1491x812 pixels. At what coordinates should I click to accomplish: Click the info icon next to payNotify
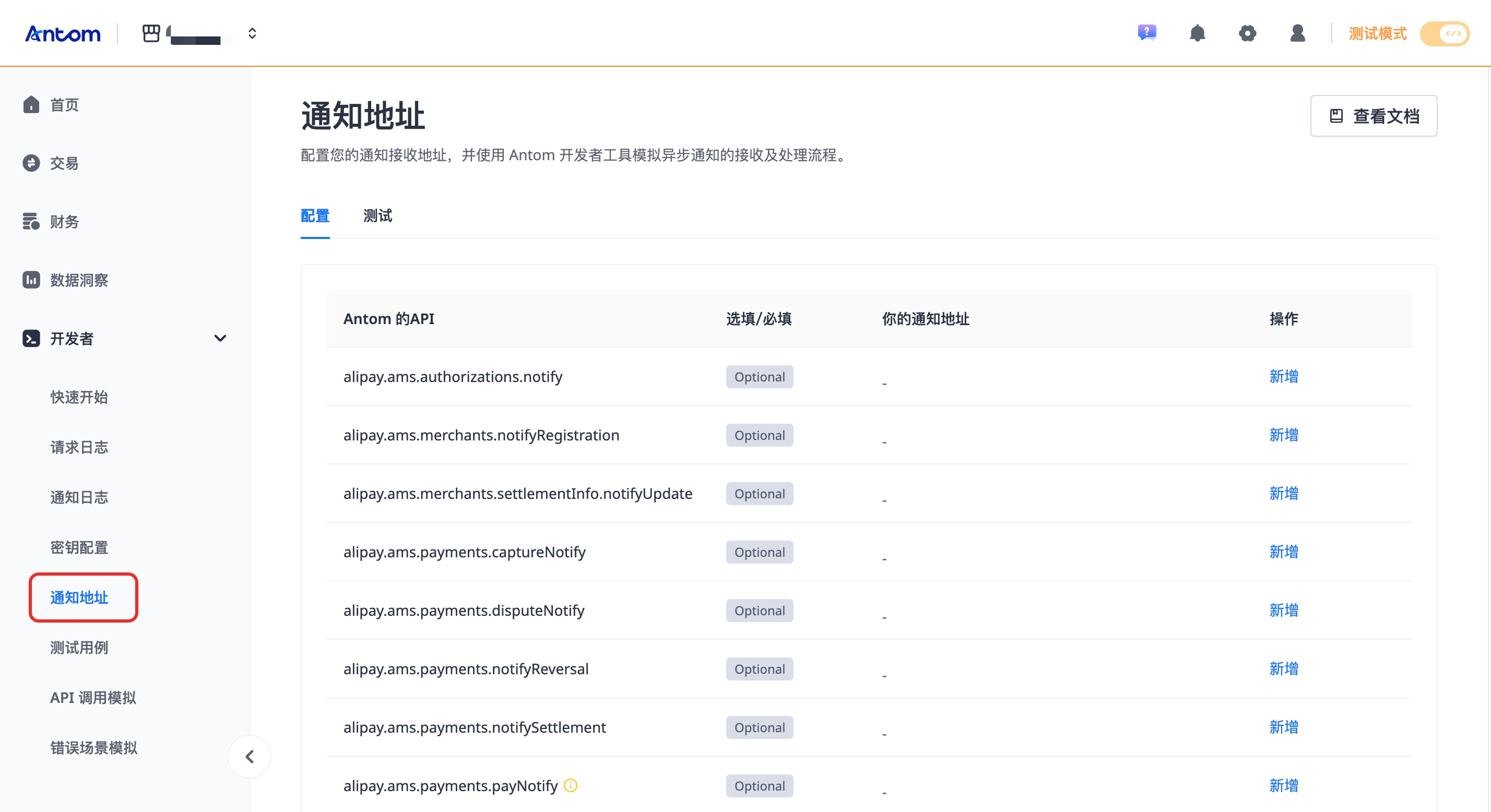(571, 785)
